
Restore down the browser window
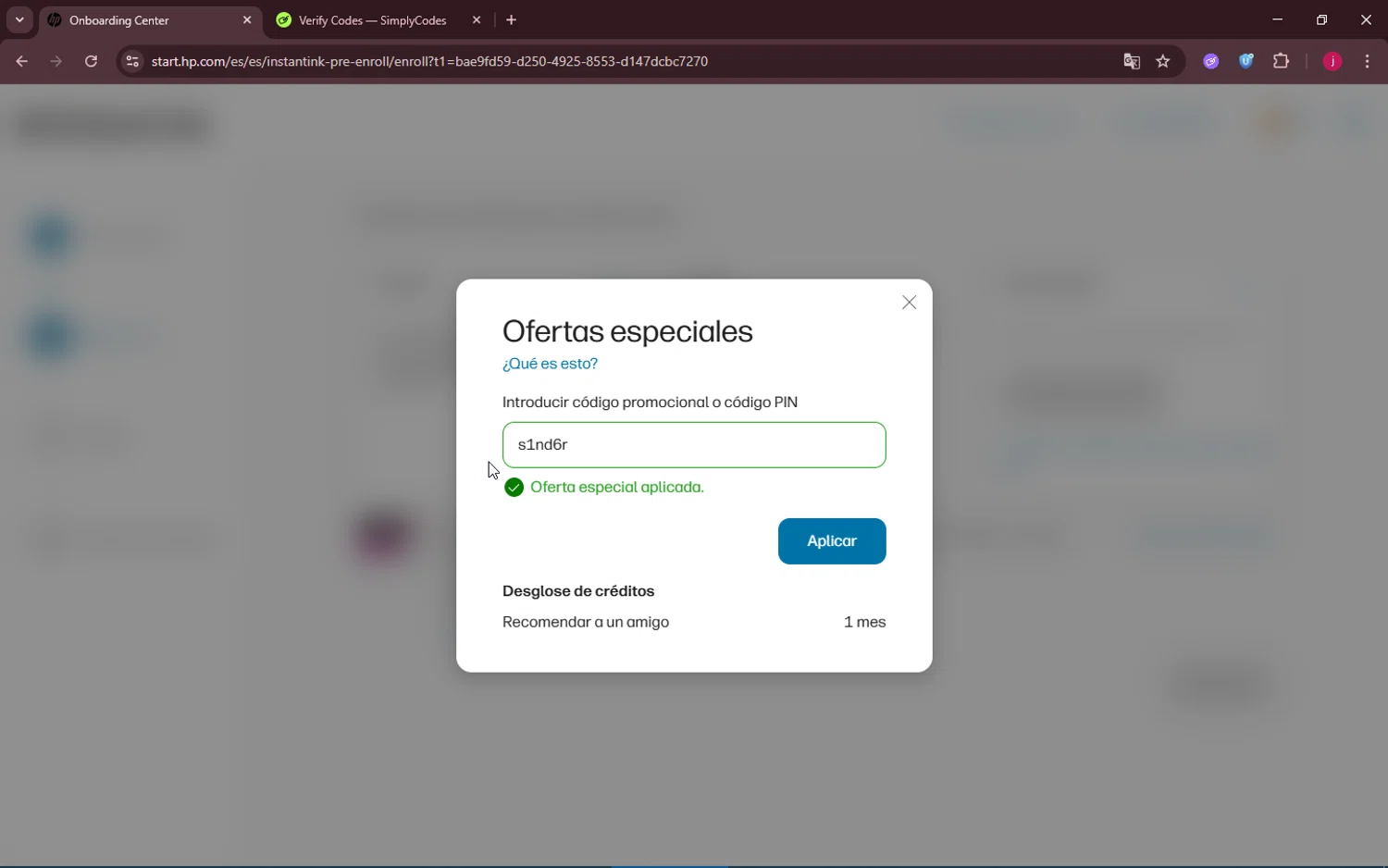click(x=1321, y=19)
